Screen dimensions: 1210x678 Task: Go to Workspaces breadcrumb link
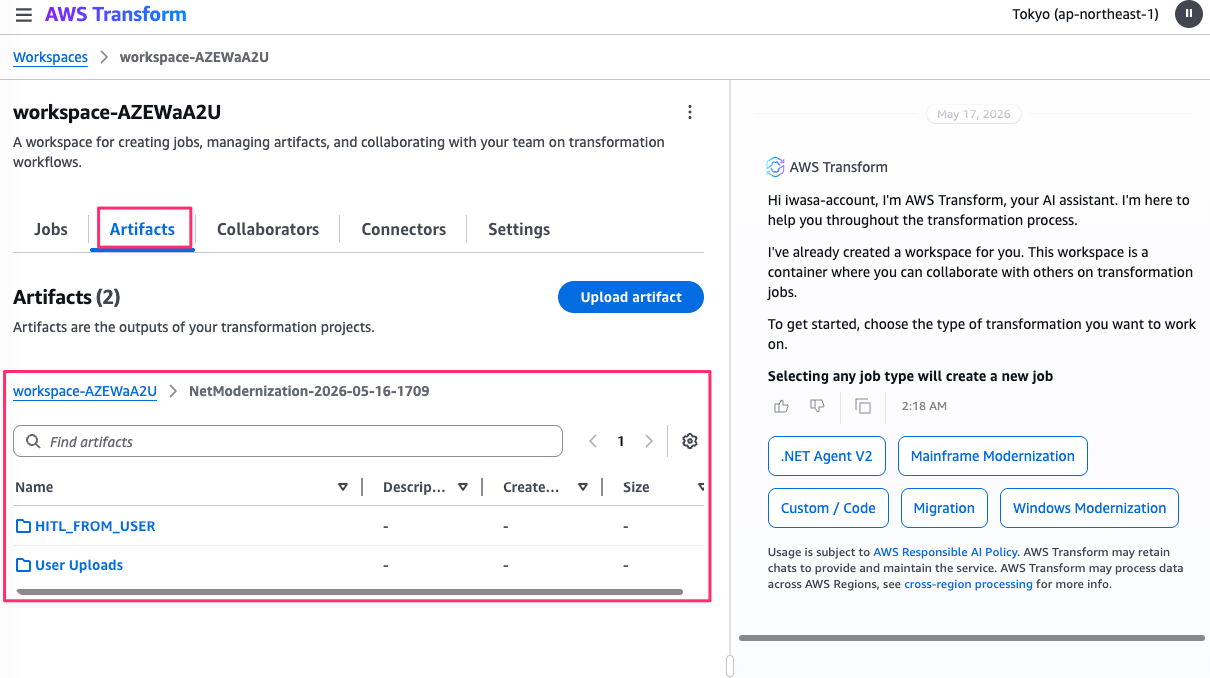tap(50, 57)
